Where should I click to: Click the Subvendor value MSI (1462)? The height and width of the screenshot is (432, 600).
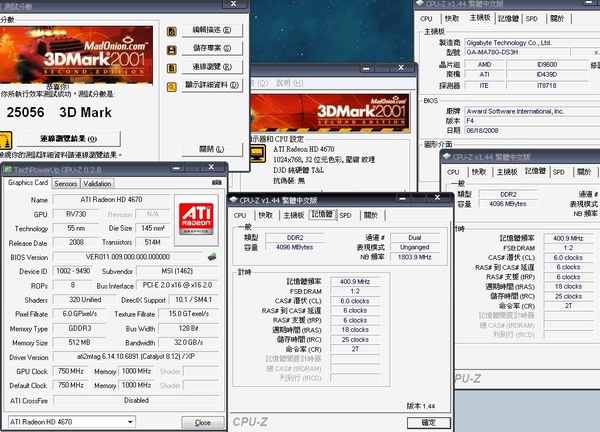pyautogui.click(x=177, y=271)
